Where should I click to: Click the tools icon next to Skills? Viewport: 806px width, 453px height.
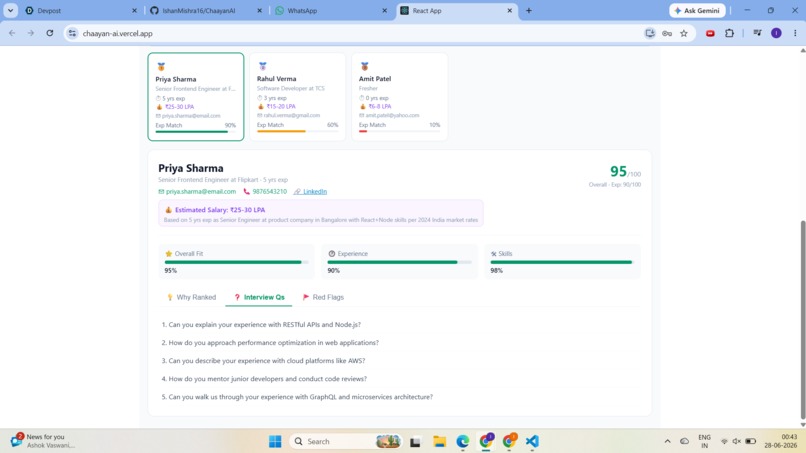(x=493, y=254)
